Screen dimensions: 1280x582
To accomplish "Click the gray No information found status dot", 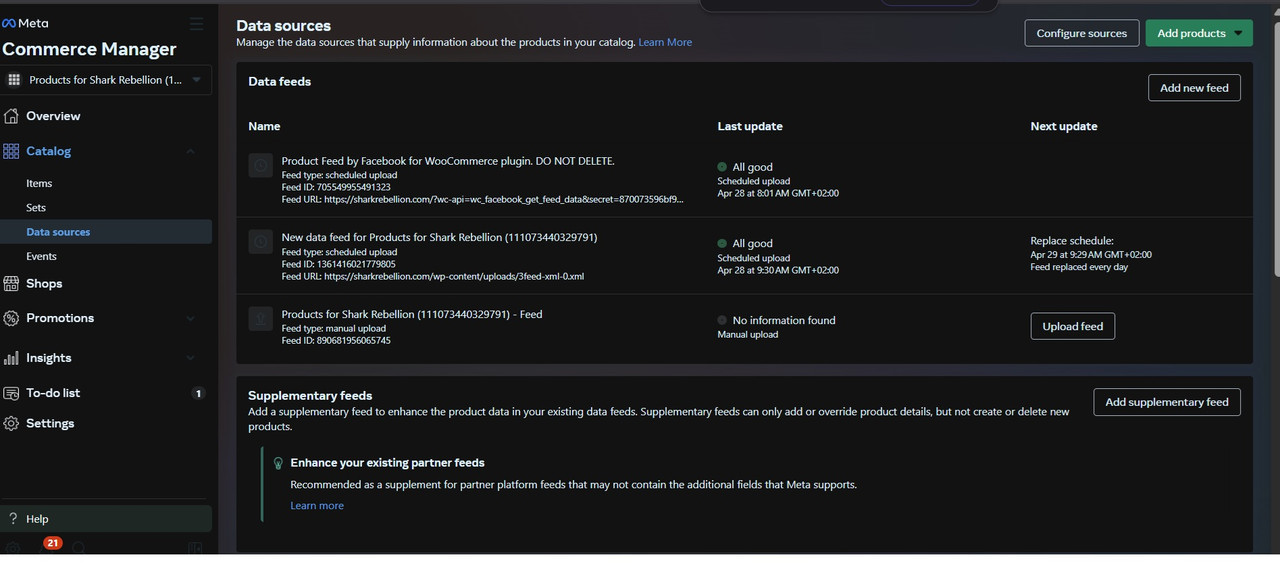I will (x=722, y=320).
